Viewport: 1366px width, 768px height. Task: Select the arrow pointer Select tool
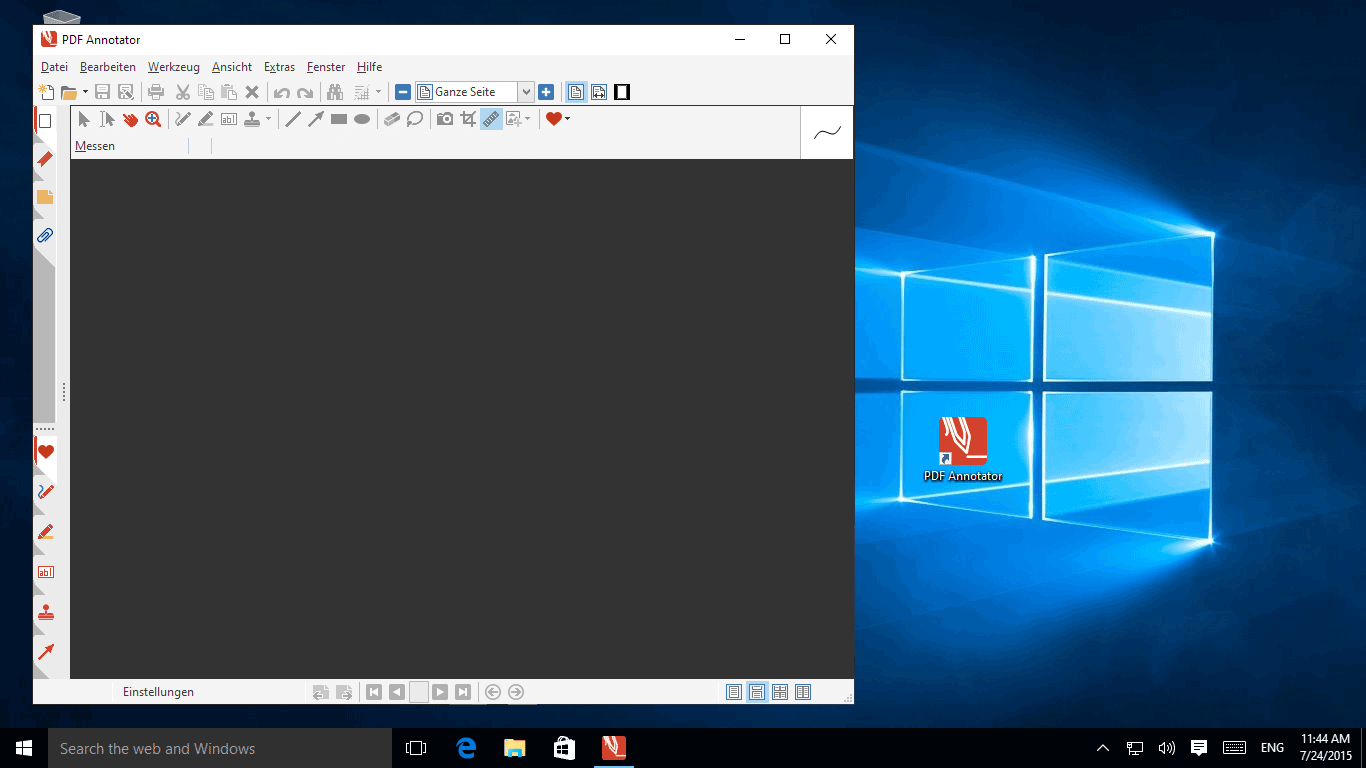click(x=84, y=119)
